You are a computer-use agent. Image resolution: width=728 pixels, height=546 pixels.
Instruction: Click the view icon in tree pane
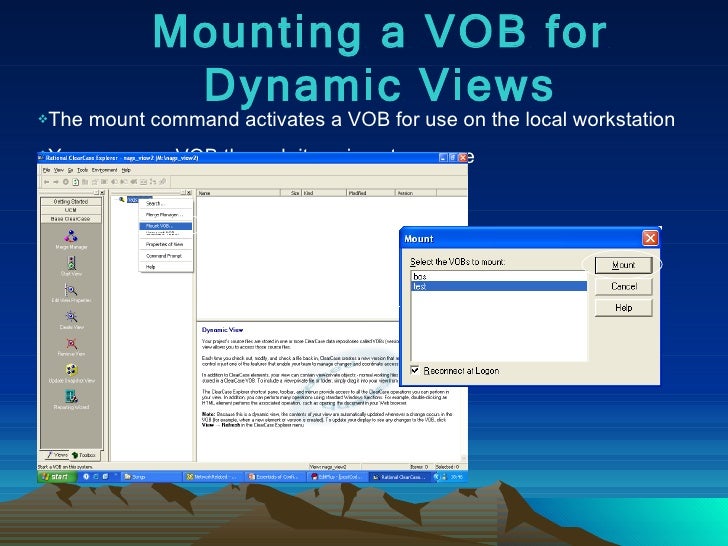point(122,200)
